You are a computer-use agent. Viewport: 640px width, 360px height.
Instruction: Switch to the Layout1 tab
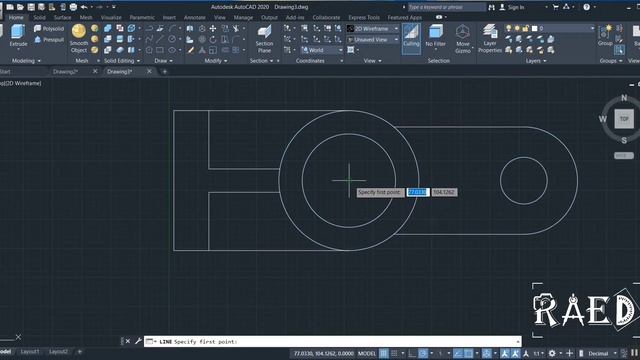[30, 352]
